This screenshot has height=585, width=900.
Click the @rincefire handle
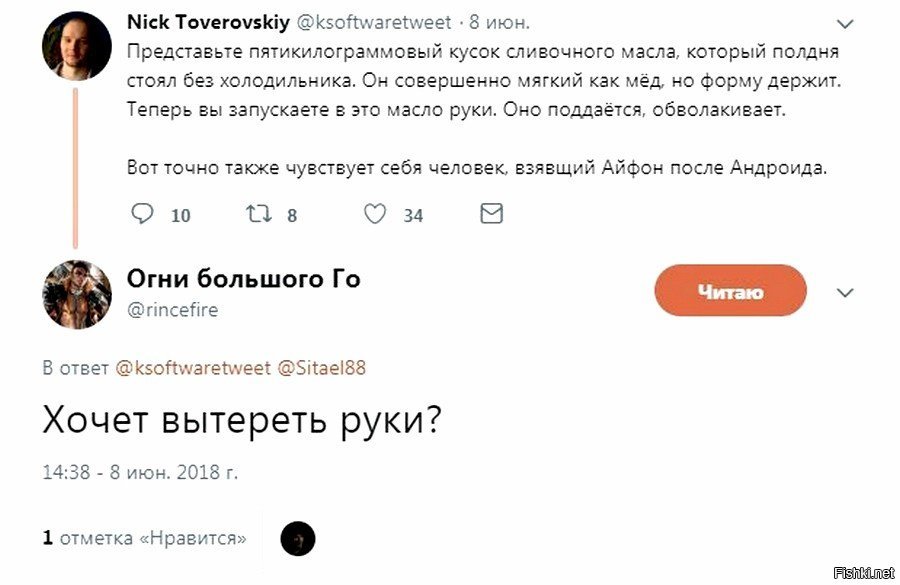point(172,310)
